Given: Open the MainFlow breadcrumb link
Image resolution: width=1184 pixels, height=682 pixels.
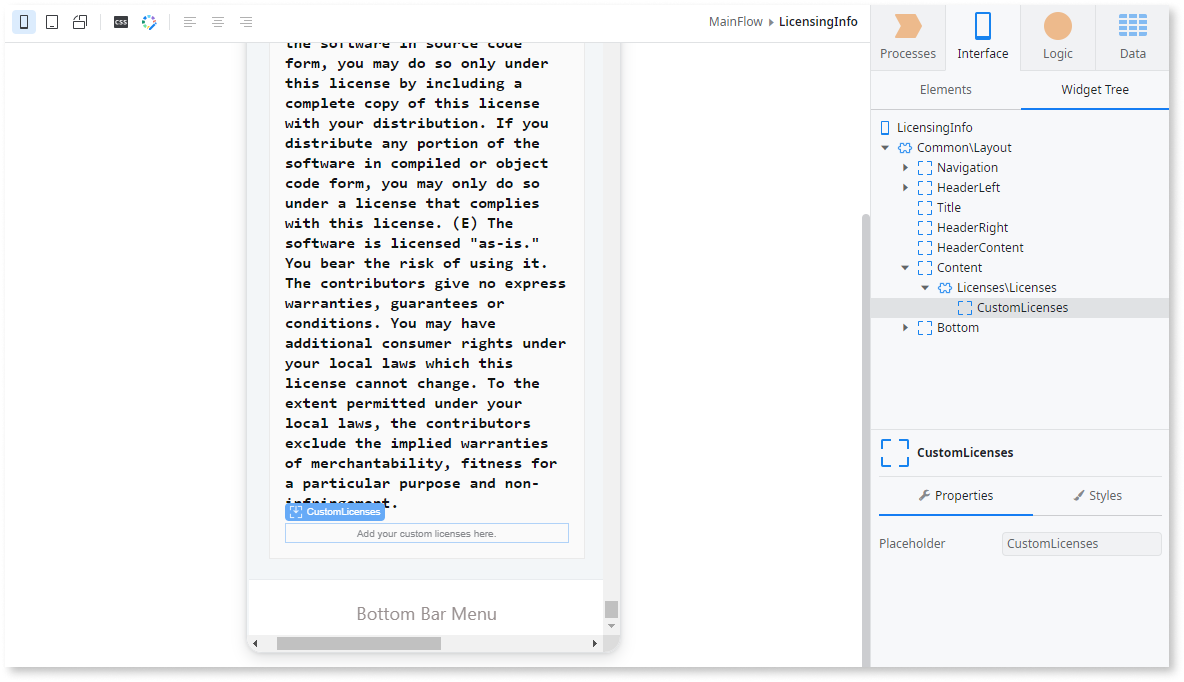Looking at the screenshot, I should pyautogui.click(x=735, y=21).
